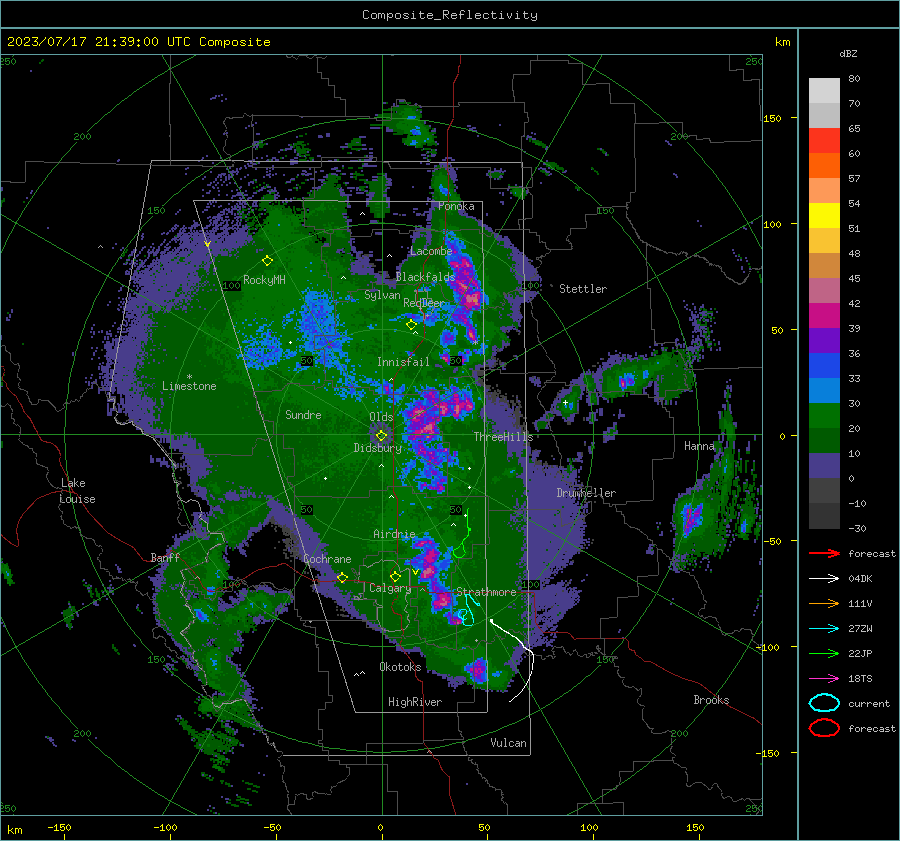Select the cyan 27ZW arrow legend symbol

[824, 629]
